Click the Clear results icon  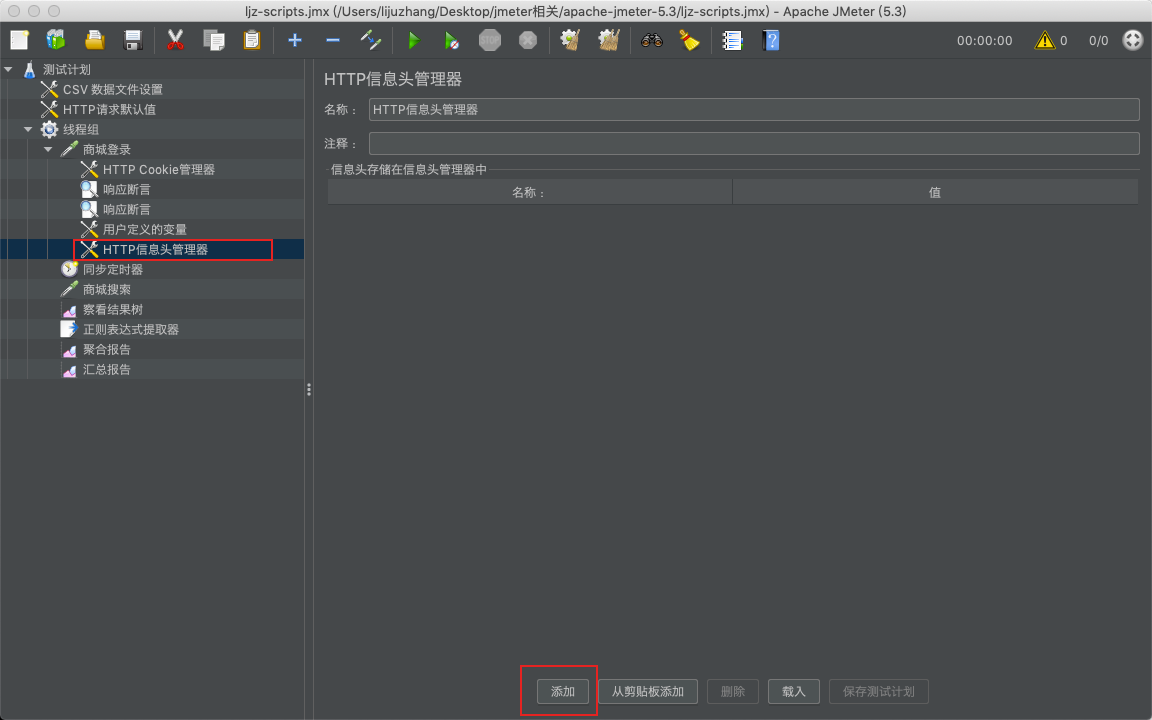click(570, 40)
